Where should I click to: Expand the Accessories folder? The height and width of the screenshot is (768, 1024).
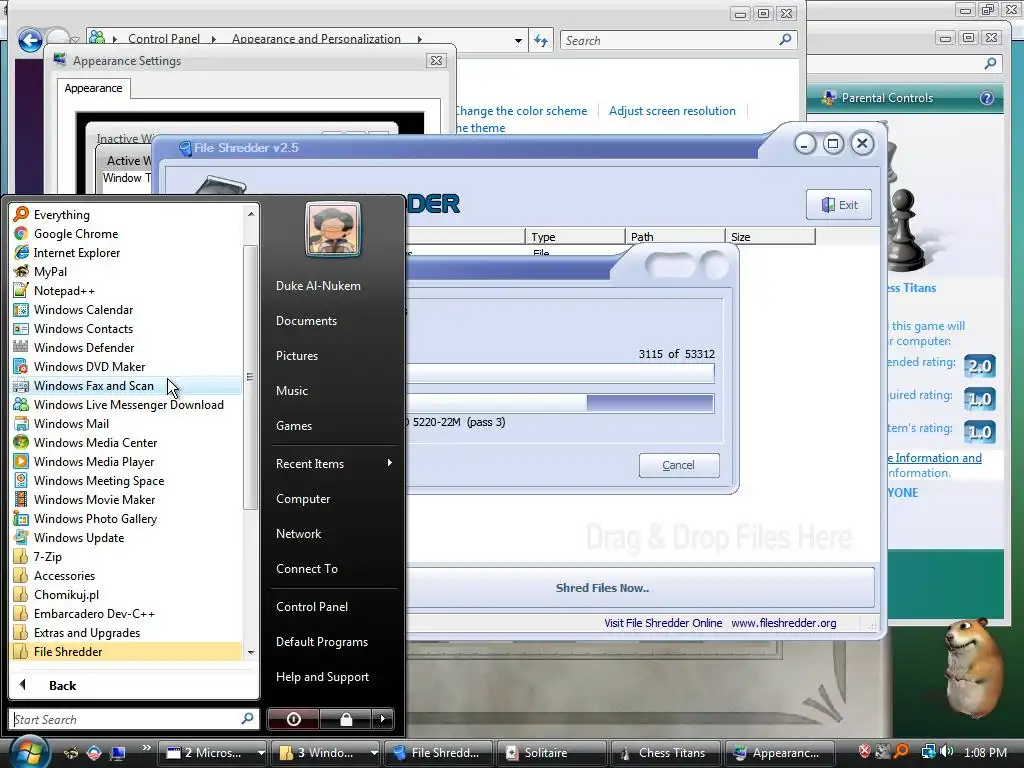click(x=127, y=575)
